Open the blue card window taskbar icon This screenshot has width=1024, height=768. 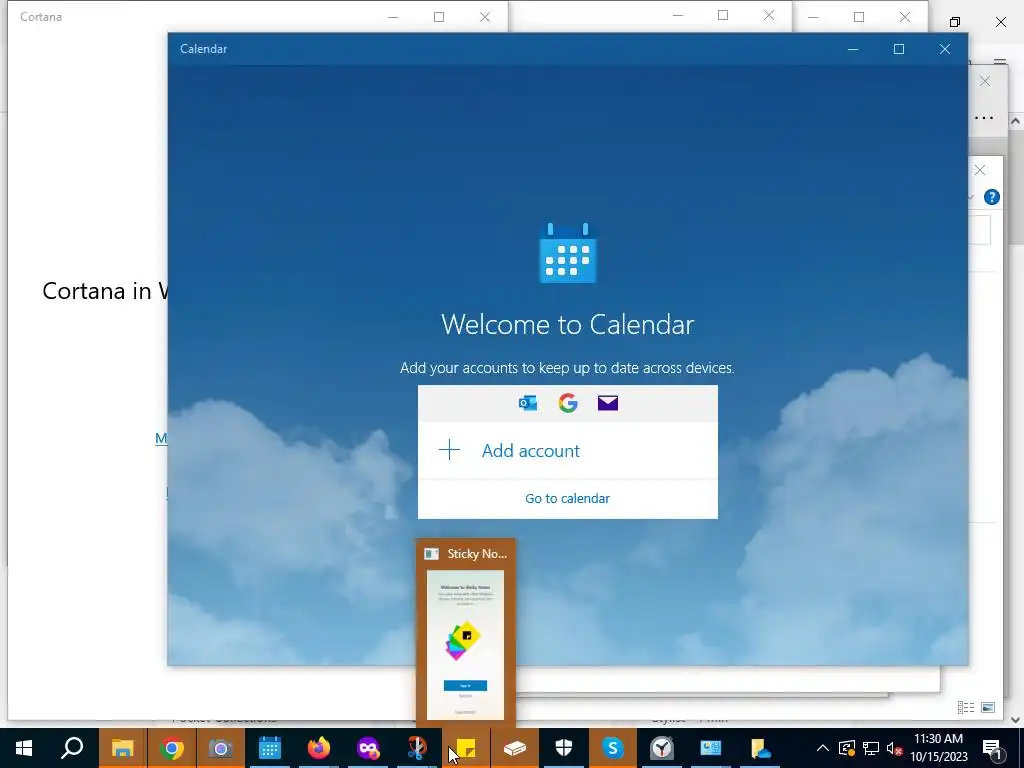pos(711,748)
